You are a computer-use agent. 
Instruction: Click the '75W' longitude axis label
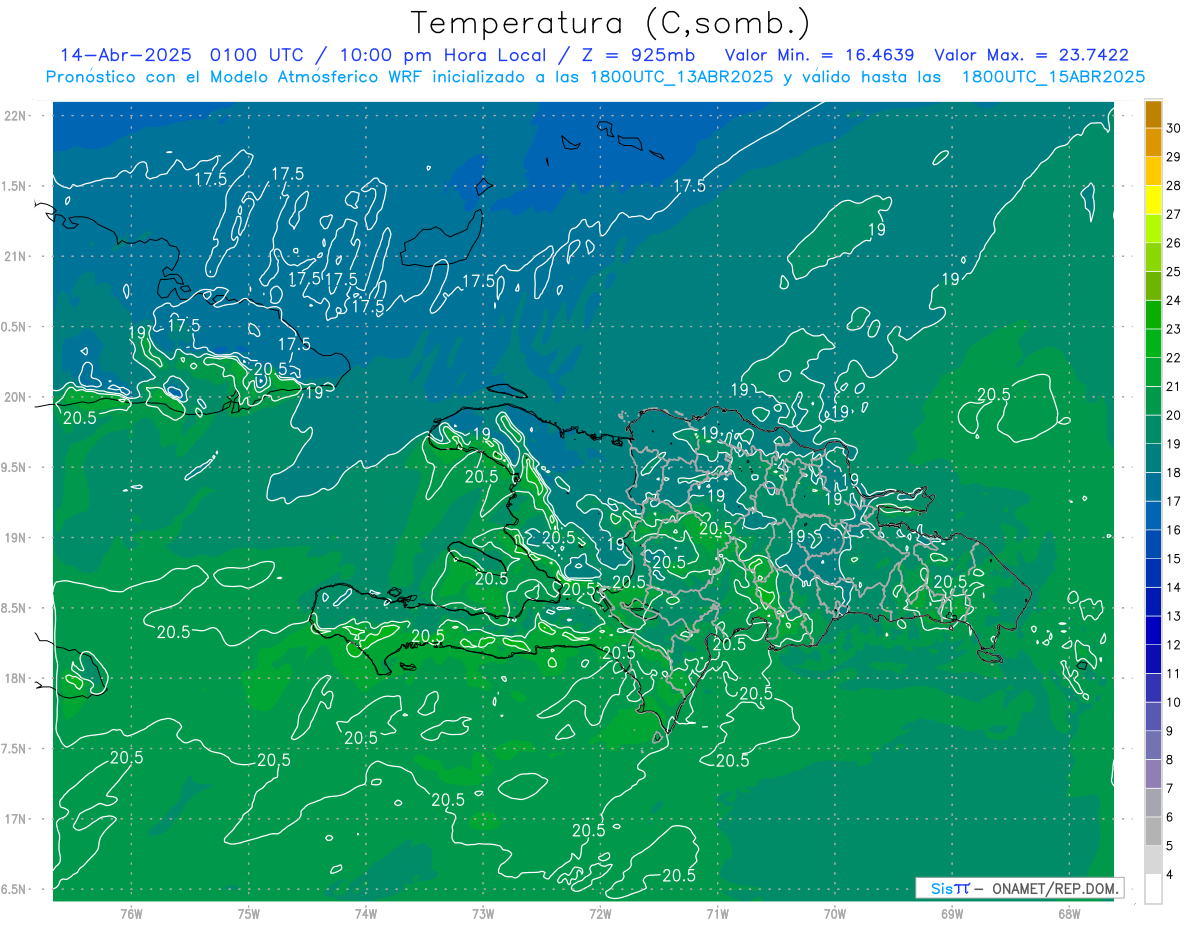point(248,914)
